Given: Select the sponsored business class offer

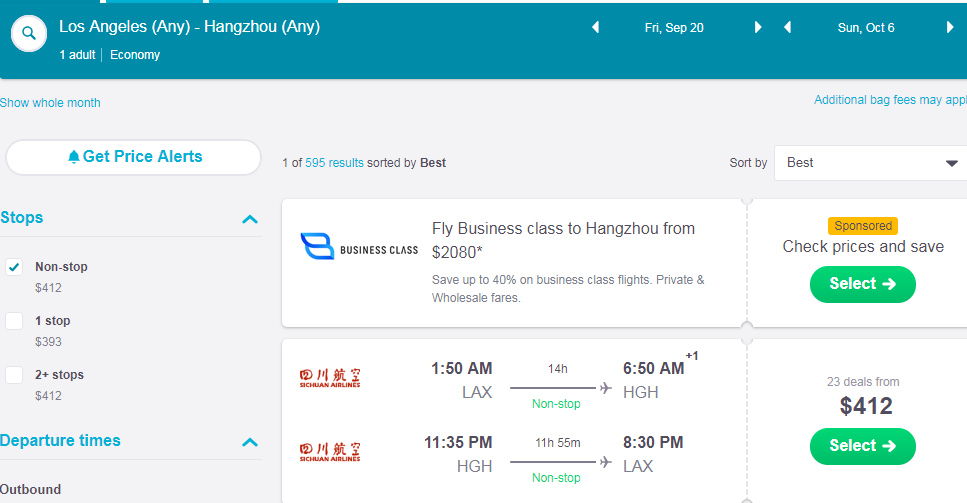Looking at the screenshot, I should point(862,284).
